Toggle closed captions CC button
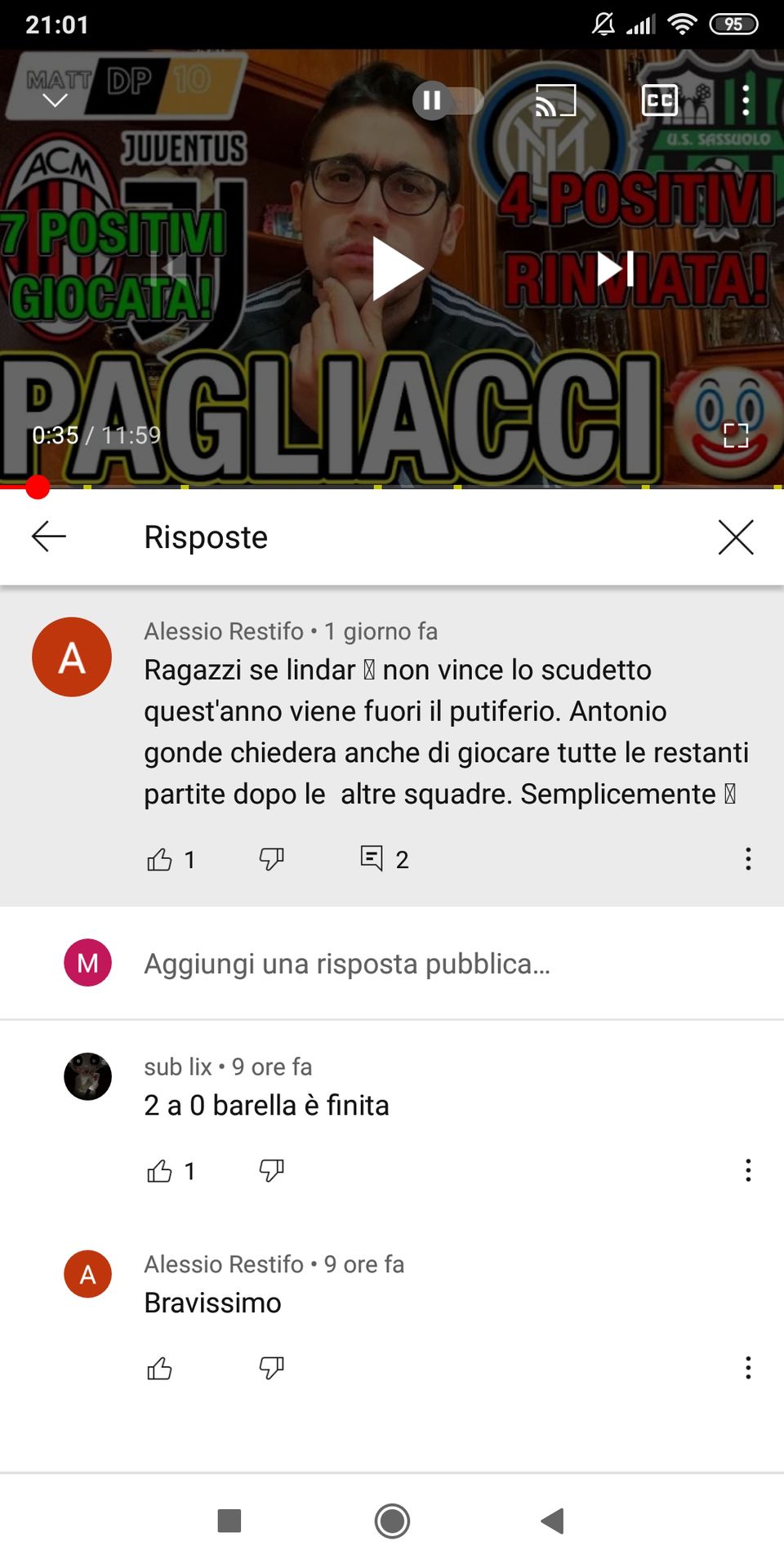784x1568 pixels. [660, 100]
